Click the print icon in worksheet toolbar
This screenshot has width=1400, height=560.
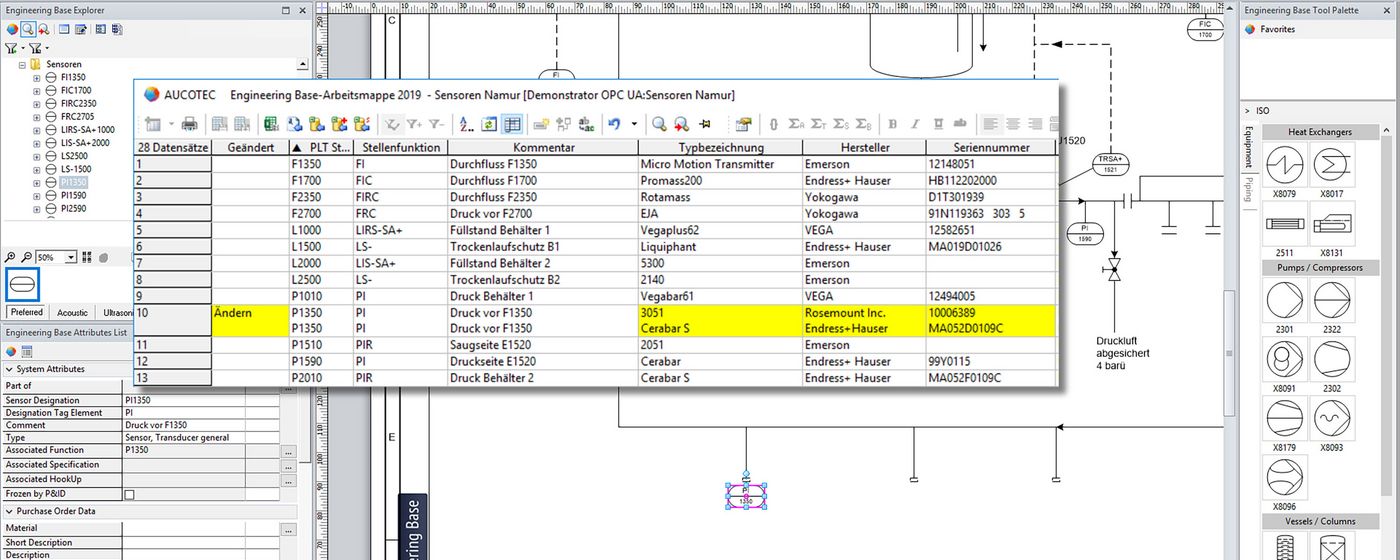[x=189, y=124]
